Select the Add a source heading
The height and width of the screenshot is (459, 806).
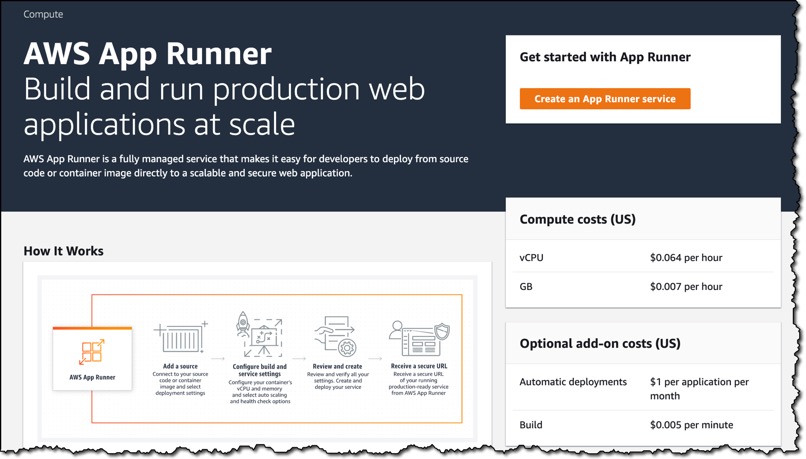pos(180,366)
